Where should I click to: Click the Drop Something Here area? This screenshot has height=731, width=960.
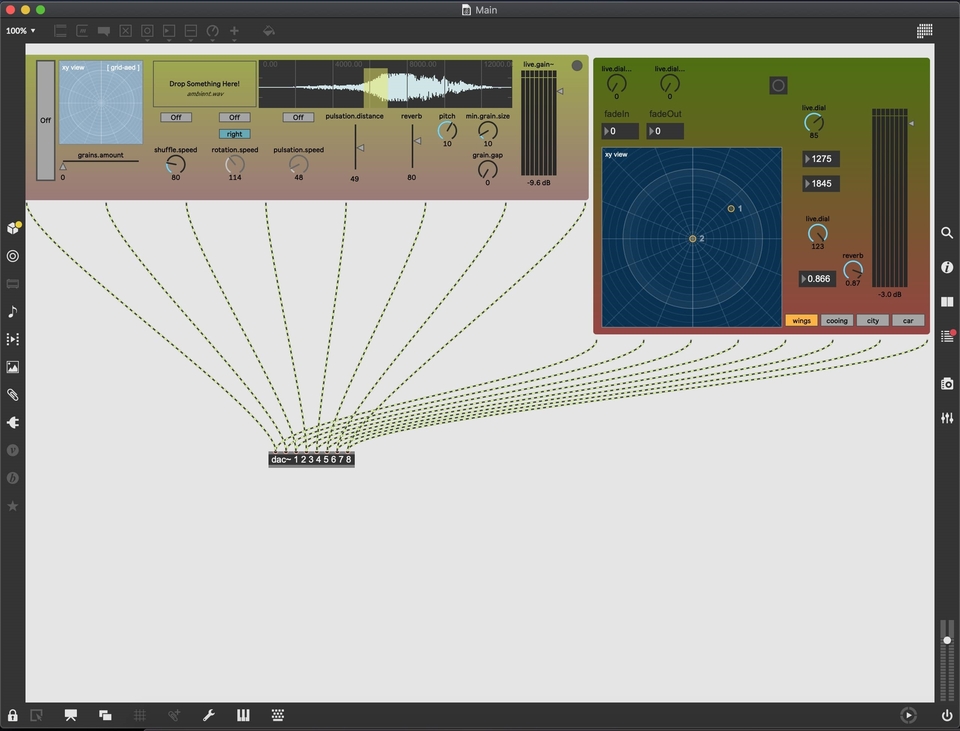coord(204,84)
